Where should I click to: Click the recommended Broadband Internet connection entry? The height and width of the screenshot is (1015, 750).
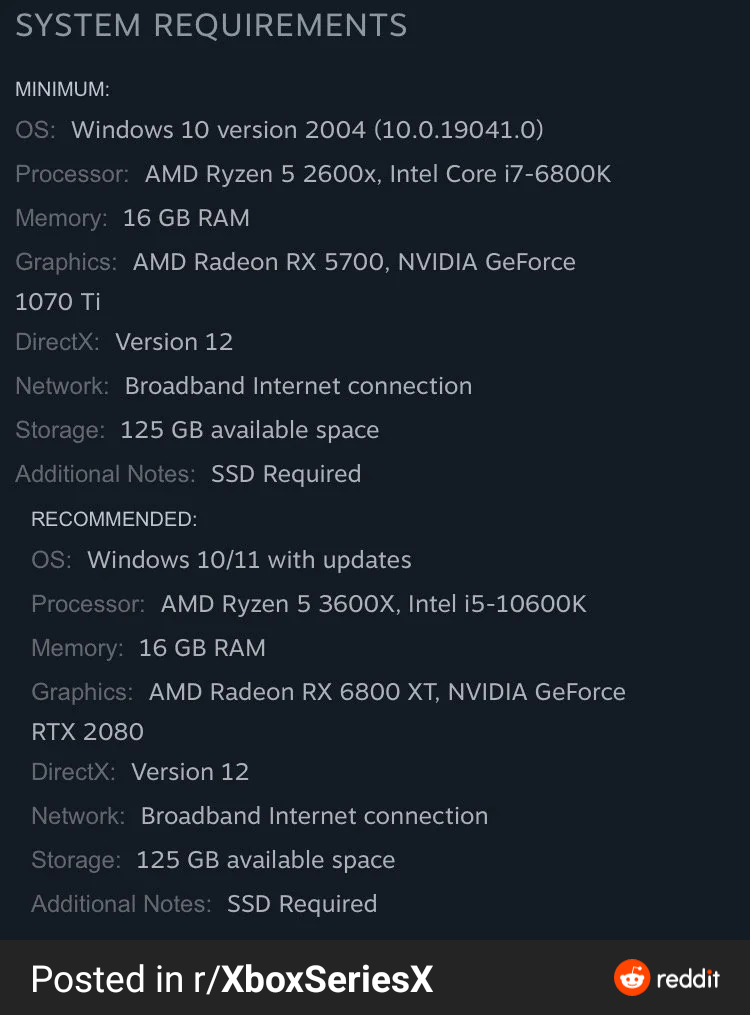(314, 816)
